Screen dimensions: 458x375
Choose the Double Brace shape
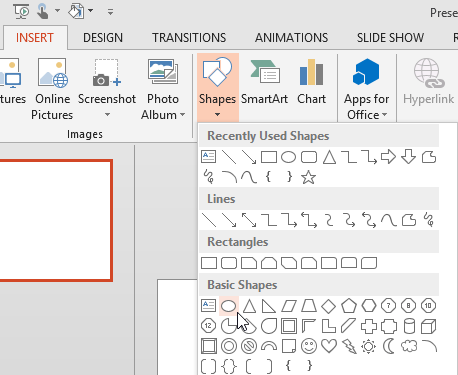(229, 366)
